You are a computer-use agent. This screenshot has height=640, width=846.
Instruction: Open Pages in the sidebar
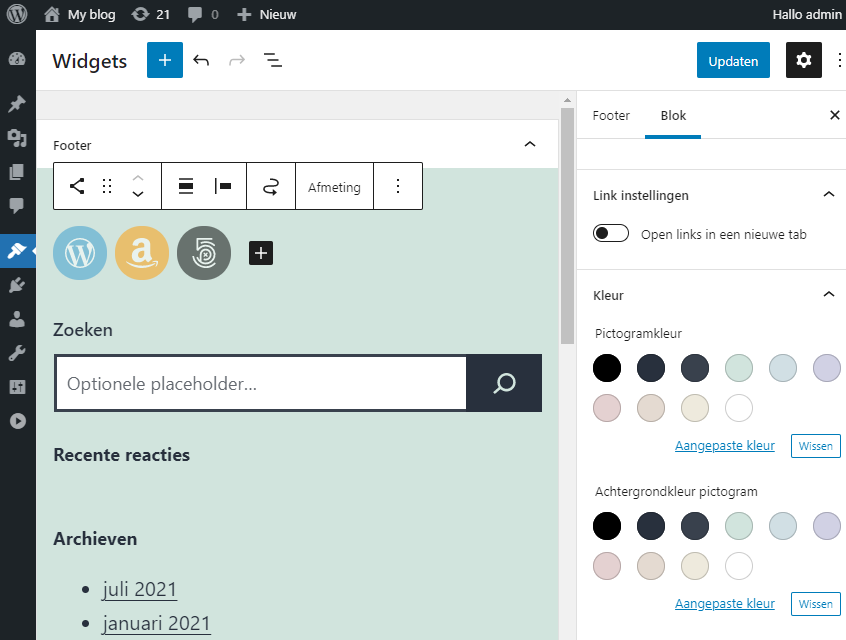point(17,172)
